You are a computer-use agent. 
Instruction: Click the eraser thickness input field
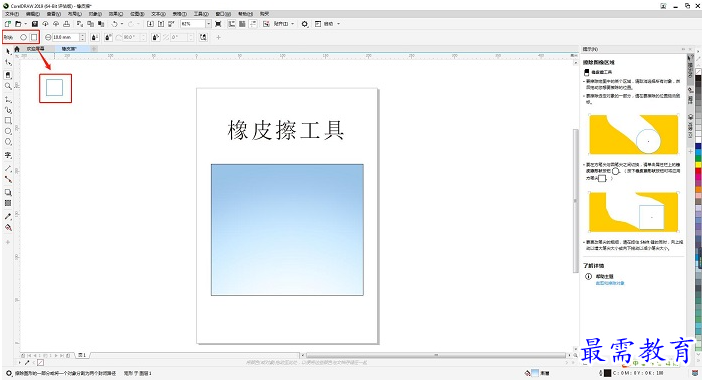[66, 37]
